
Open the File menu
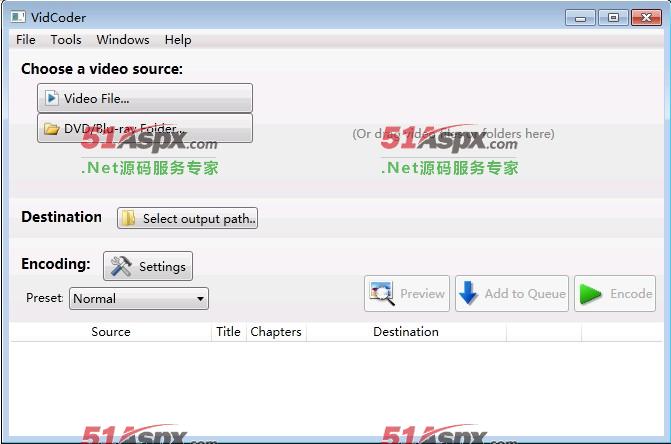(26, 40)
